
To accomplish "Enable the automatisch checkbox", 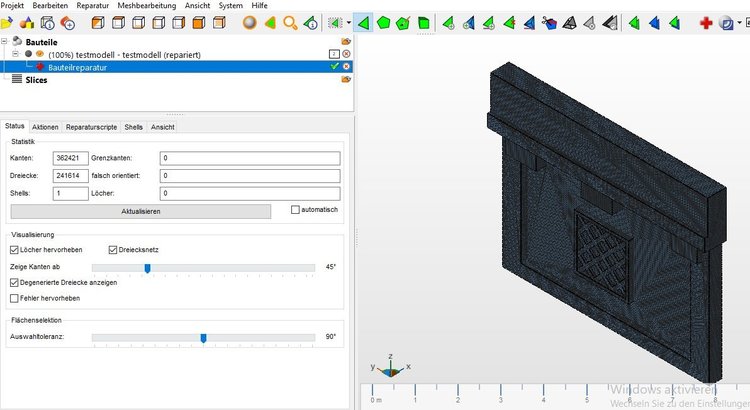I will (296, 210).
